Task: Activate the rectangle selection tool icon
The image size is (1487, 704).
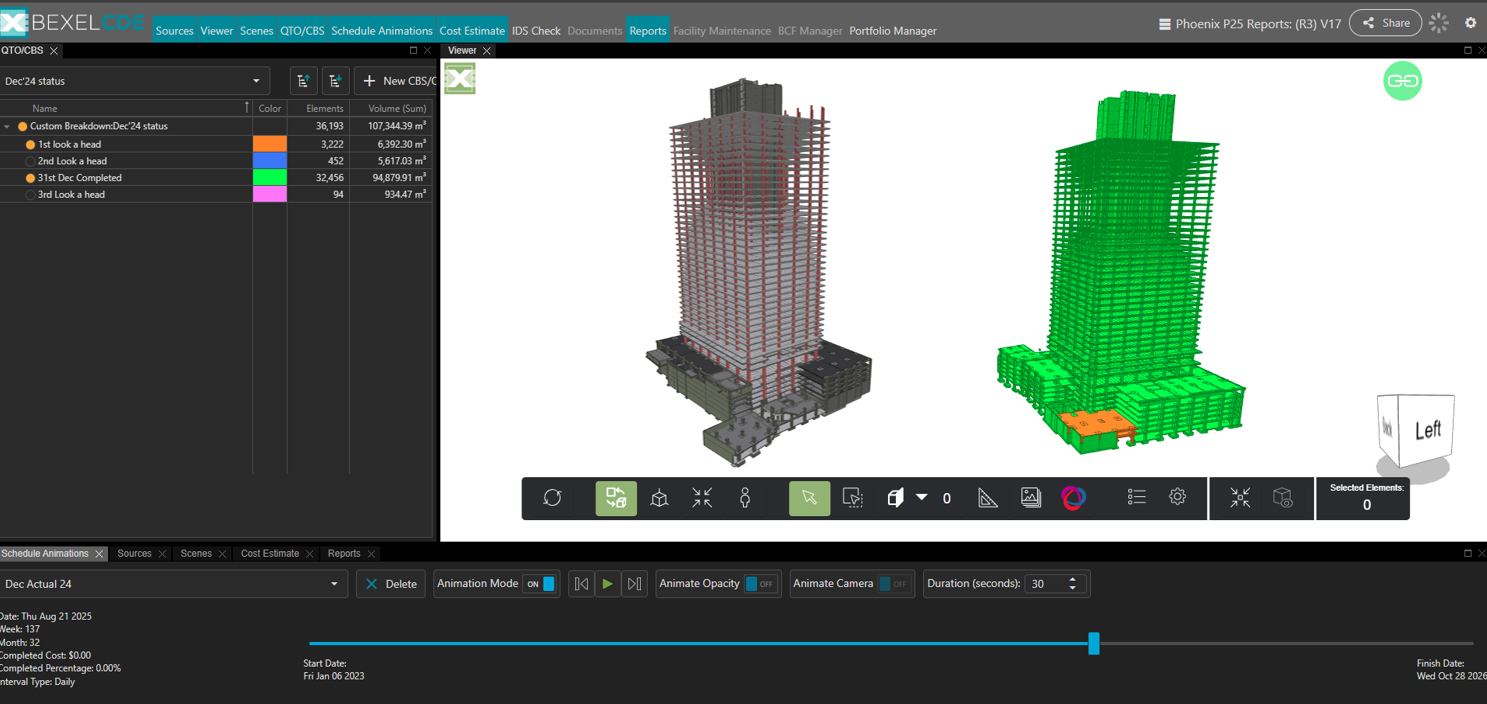Action: [x=852, y=498]
